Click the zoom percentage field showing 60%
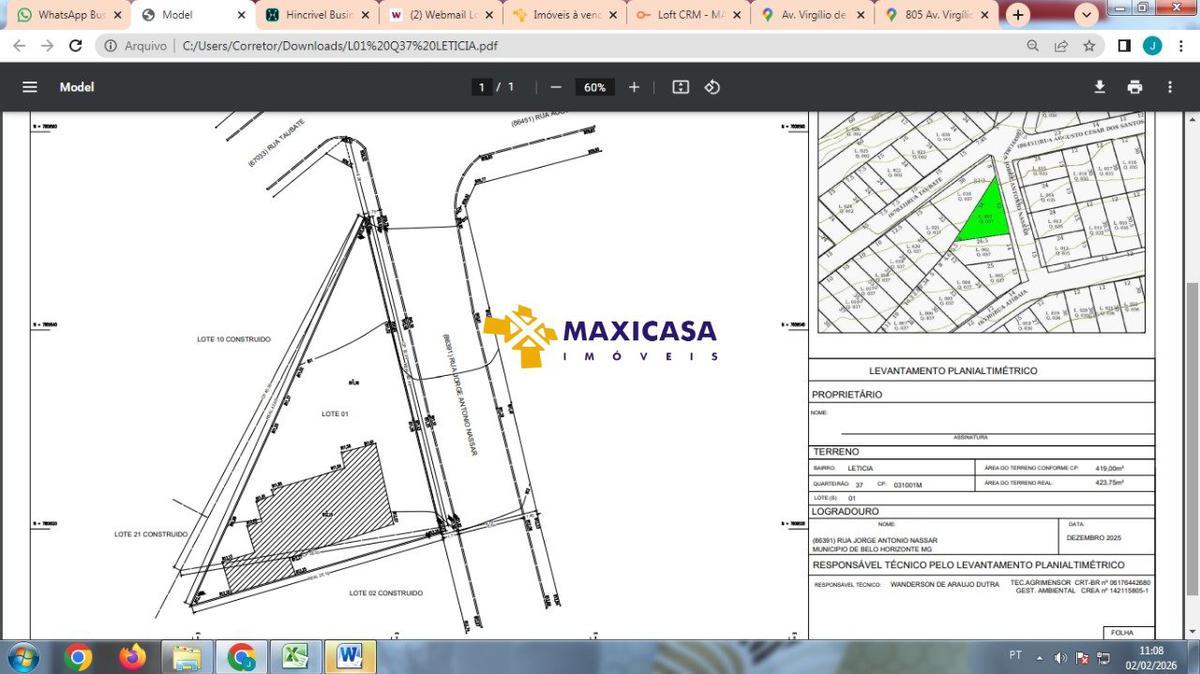1200x674 pixels. (595, 87)
